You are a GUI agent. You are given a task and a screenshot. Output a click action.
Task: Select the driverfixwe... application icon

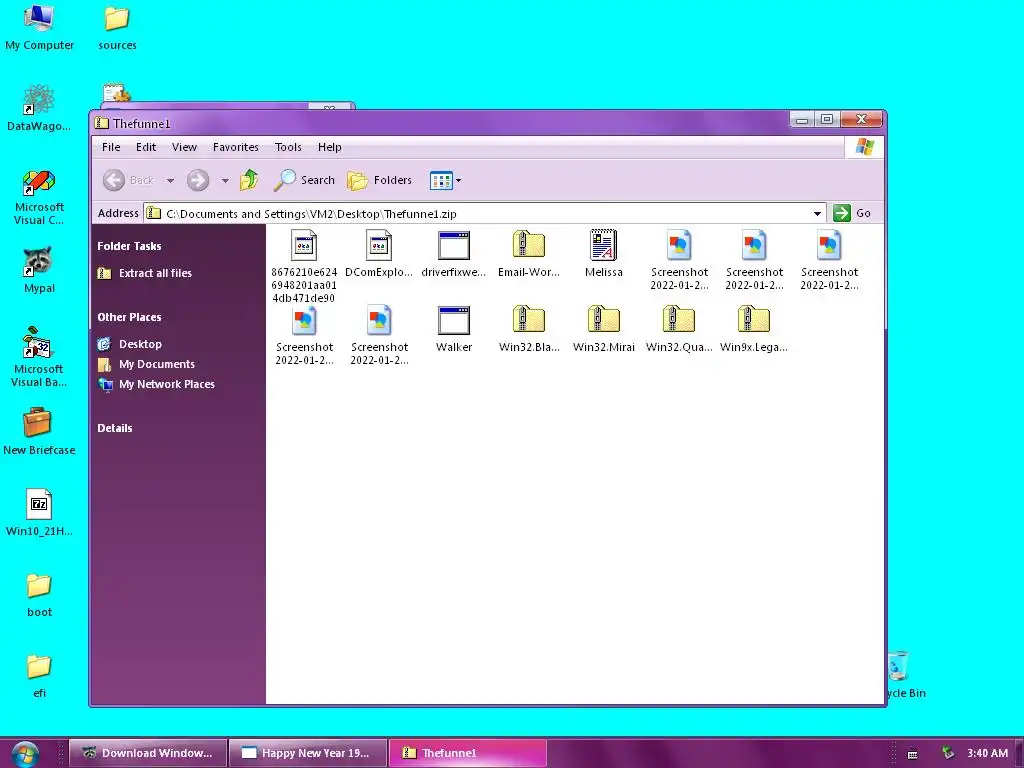coord(454,246)
